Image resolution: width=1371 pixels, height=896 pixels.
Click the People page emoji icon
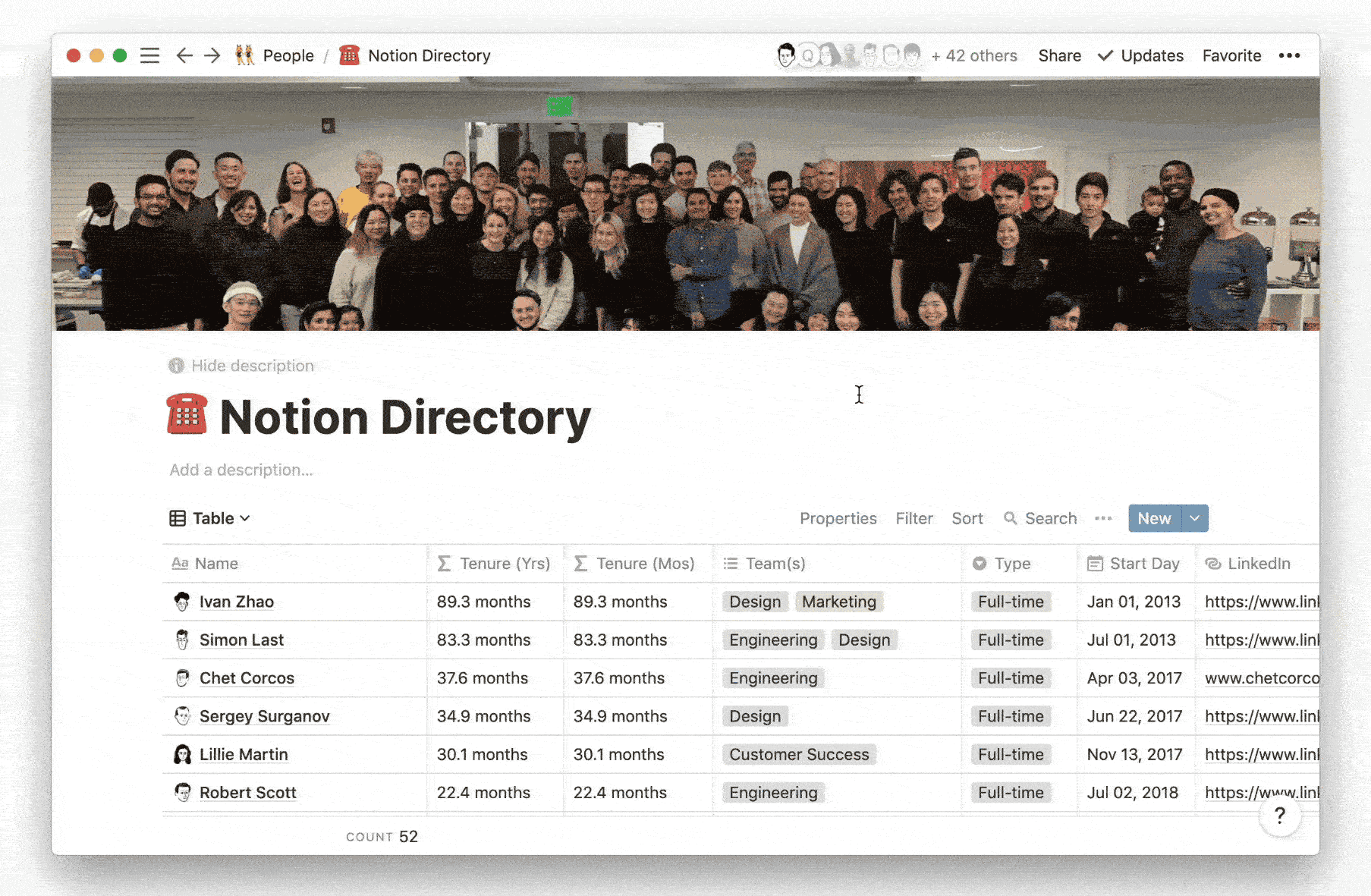coord(244,55)
